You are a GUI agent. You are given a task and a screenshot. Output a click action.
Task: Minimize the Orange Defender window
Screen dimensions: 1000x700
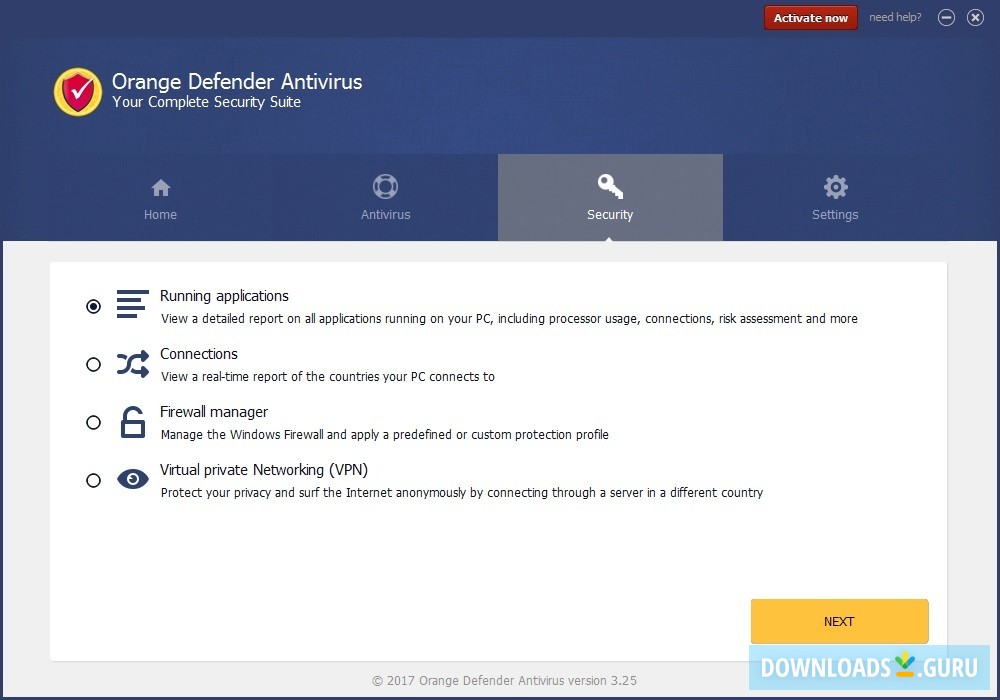pos(946,18)
